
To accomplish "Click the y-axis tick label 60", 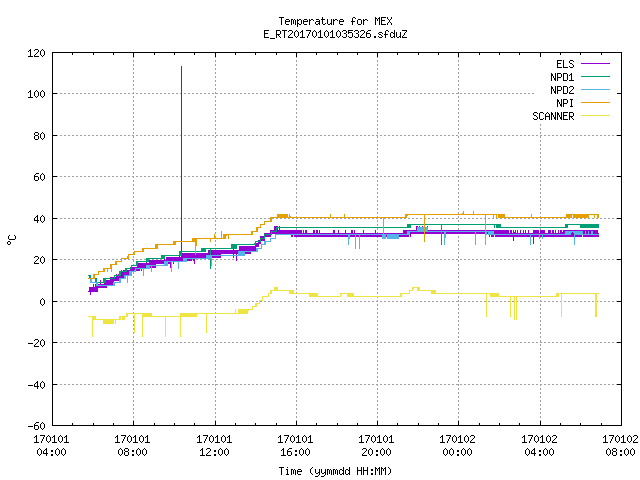I will 40,177.
